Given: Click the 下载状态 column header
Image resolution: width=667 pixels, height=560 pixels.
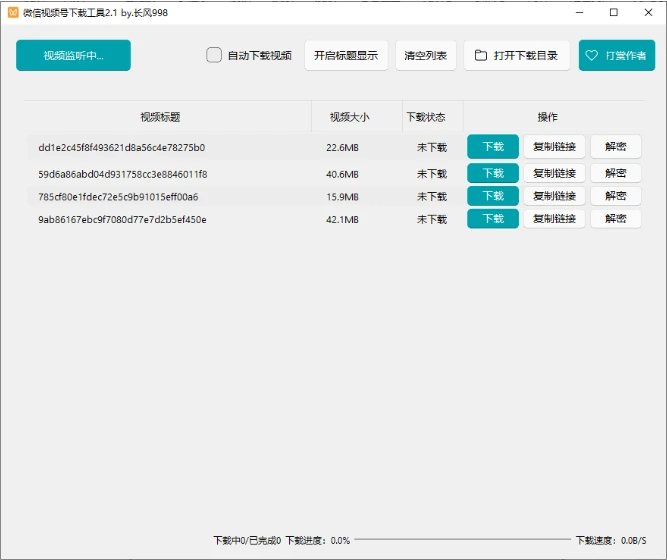Looking at the screenshot, I should (426, 117).
